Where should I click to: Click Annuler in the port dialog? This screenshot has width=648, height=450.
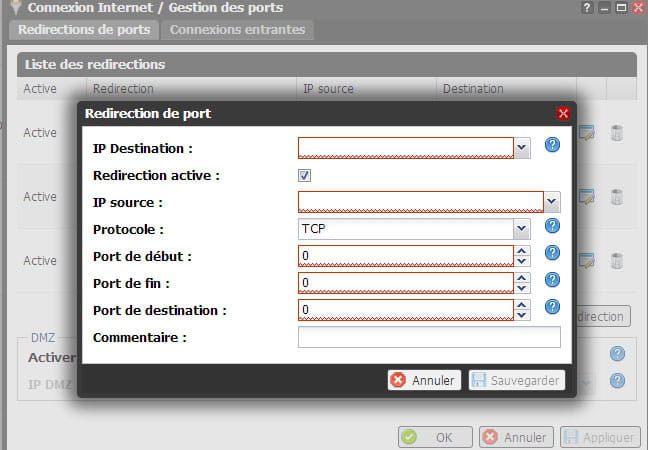(x=424, y=380)
